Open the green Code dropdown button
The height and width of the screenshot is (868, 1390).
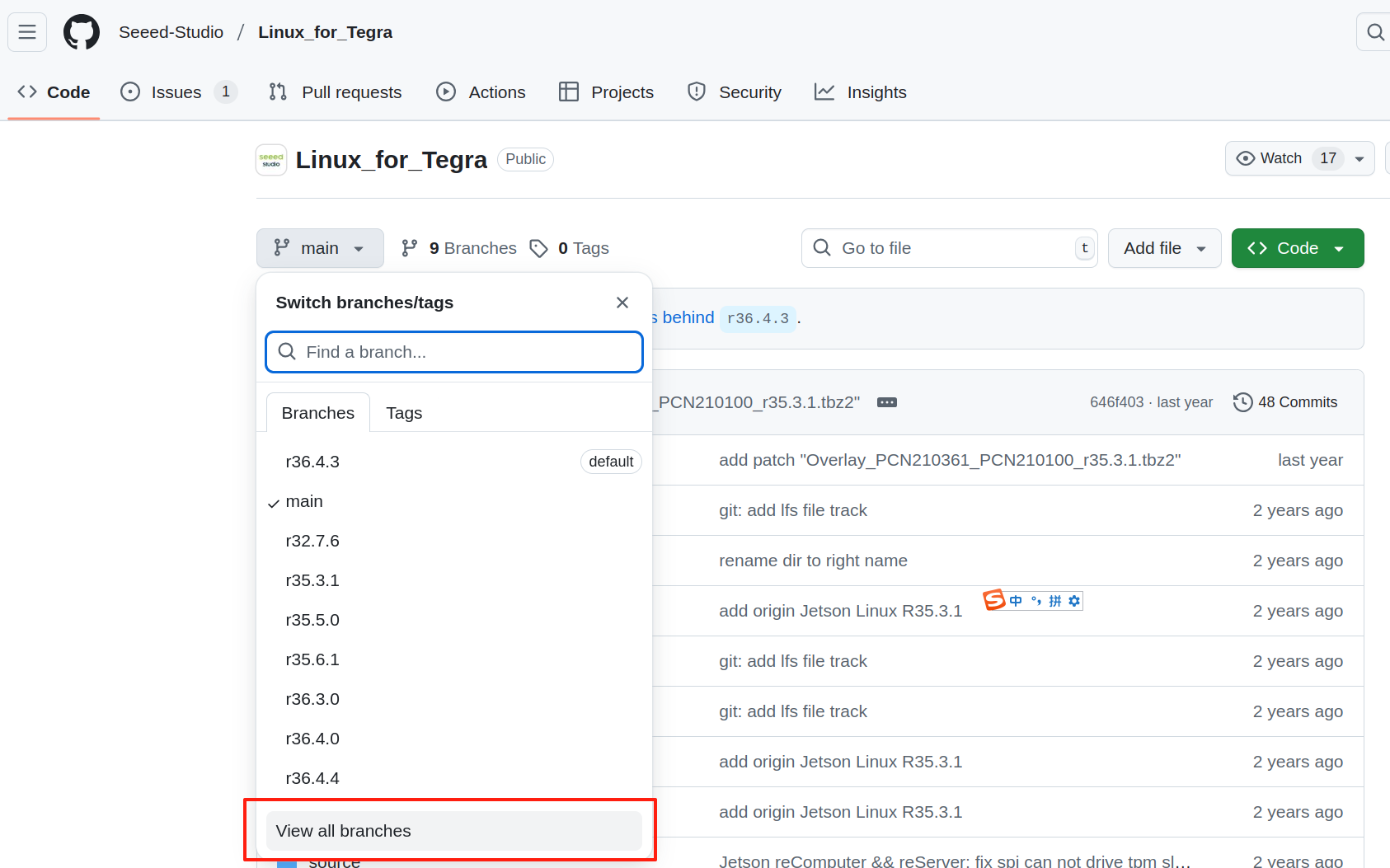click(1298, 248)
